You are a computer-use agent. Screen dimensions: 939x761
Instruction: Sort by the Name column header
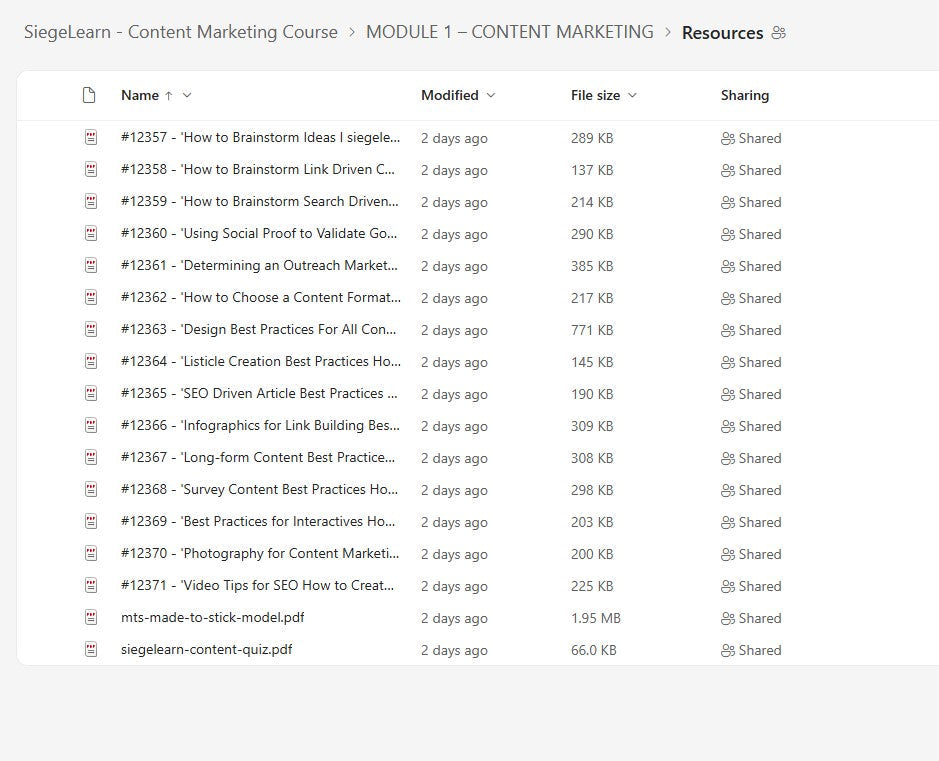pos(140,95)
